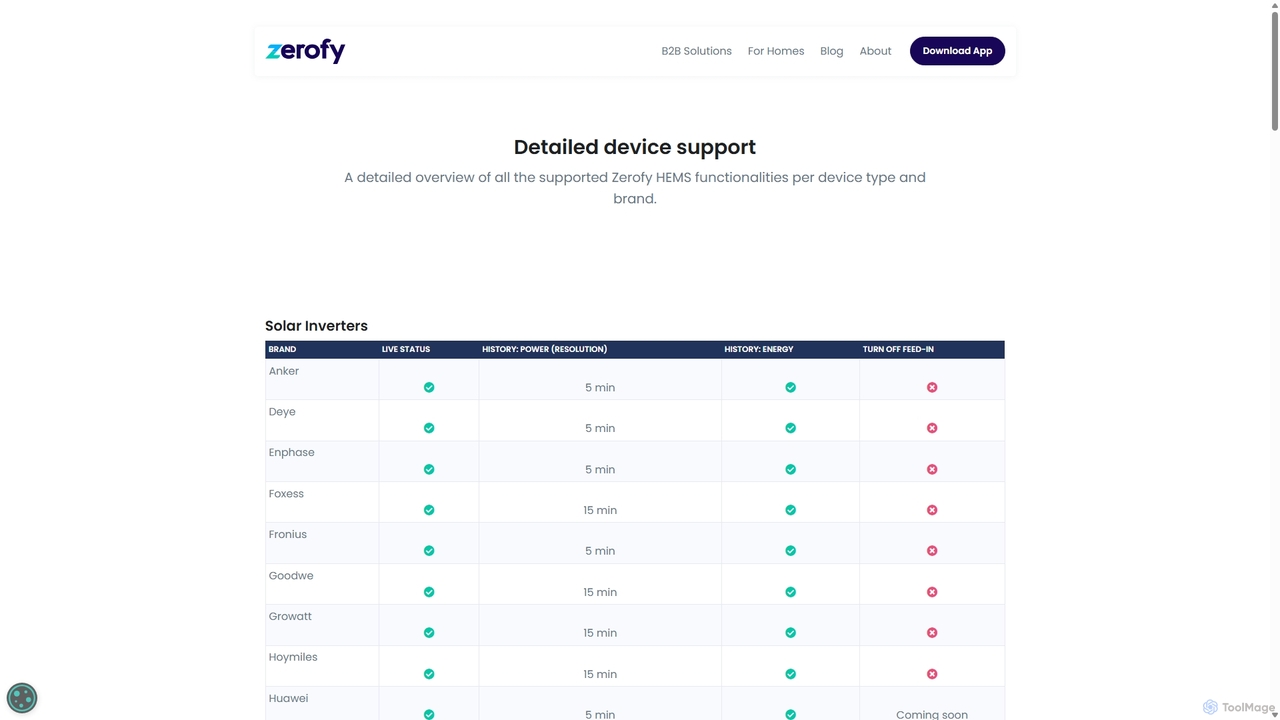This screenshot has width=1280, height=720.
Task: Click the Detailed device support heading
Action: tap(635, 147)
